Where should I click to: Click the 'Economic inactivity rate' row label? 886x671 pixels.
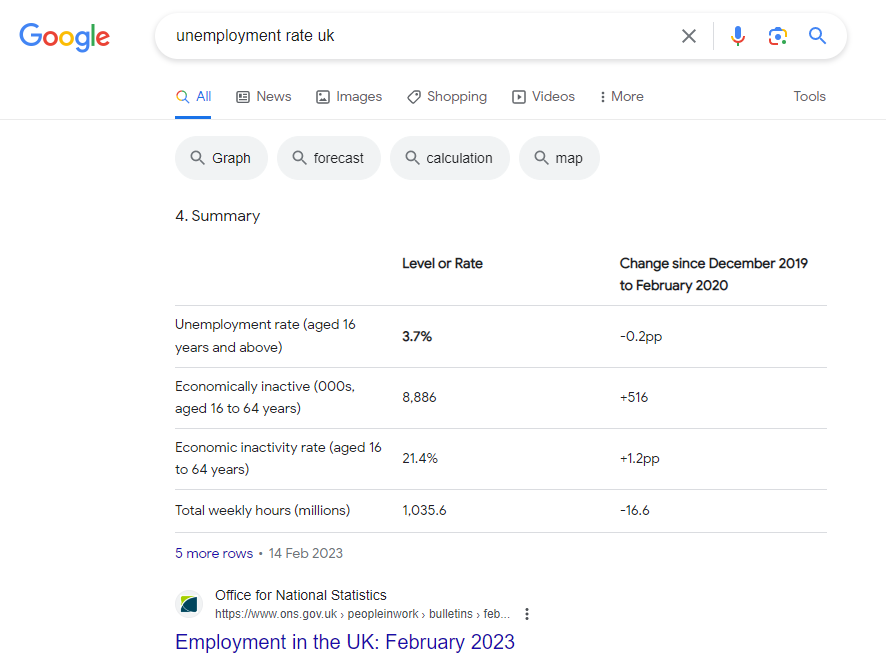coord(278,459)
